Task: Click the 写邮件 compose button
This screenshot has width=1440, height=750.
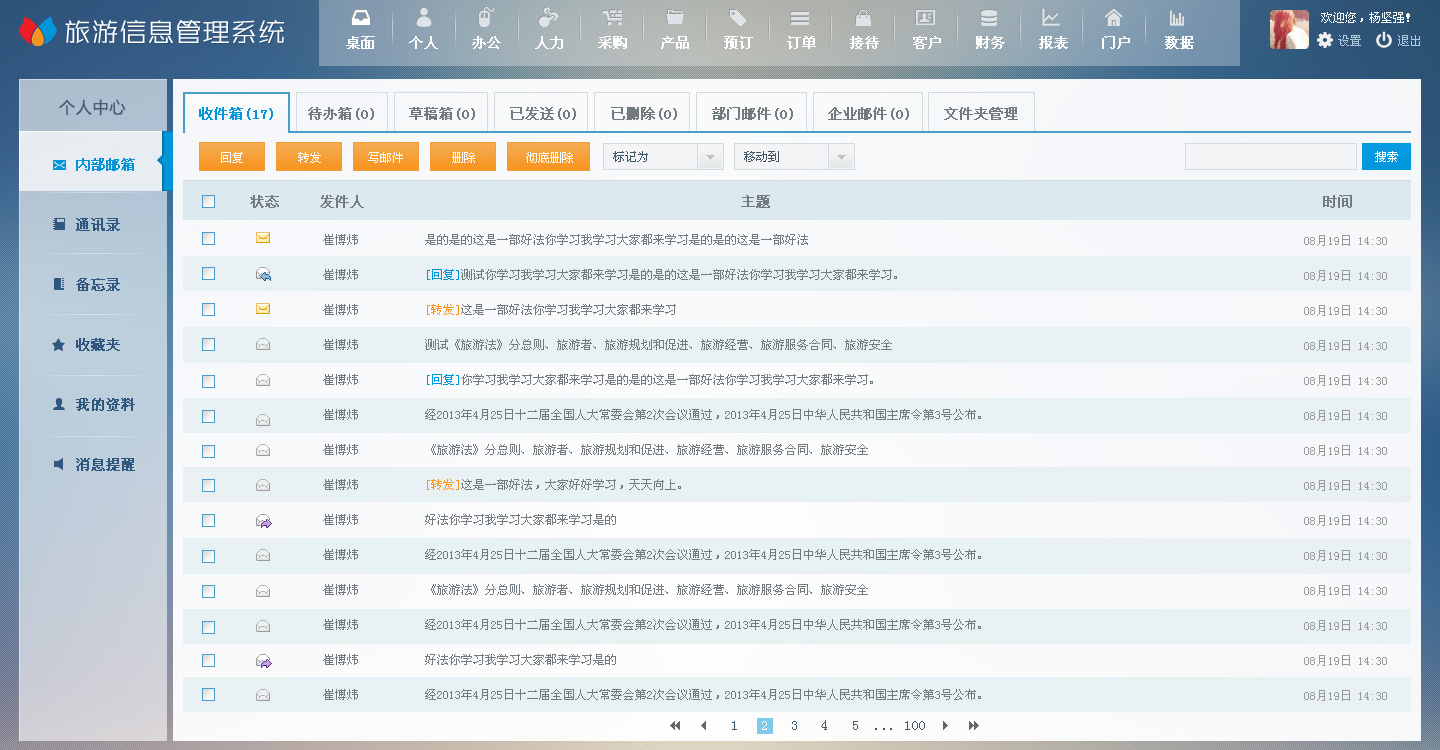Action: (x=386, y=157)
